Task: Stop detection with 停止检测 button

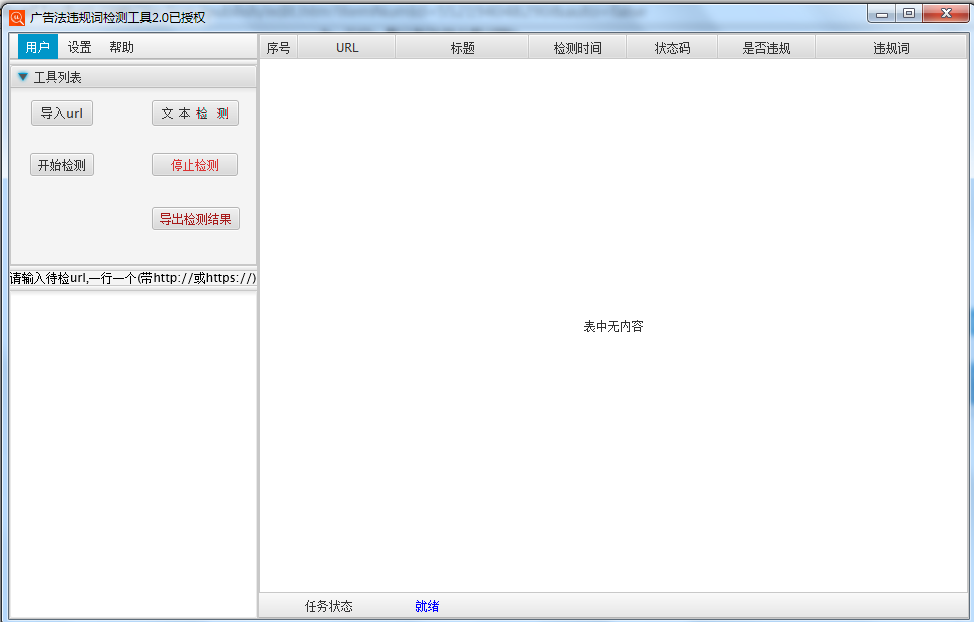Action: [195, 165]
